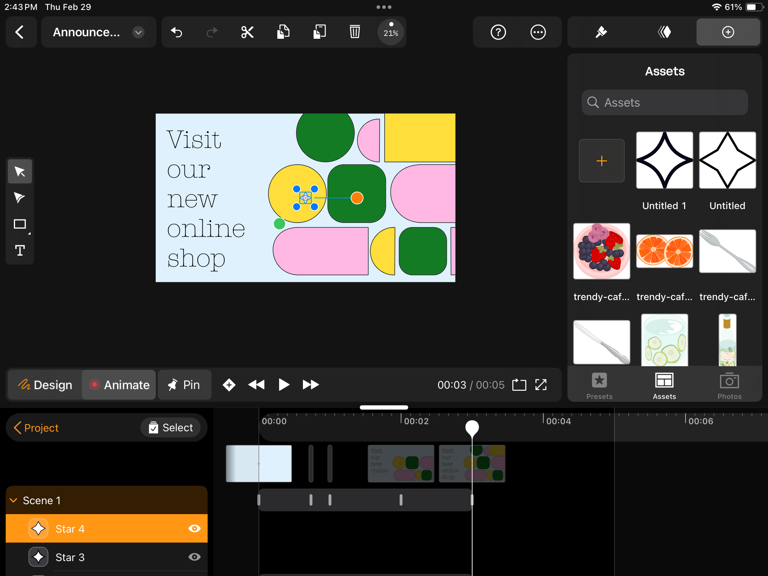Screen dimensions: 768x576
Task: Click the 00:02 mark on the ruler
Action: (416, 421)
